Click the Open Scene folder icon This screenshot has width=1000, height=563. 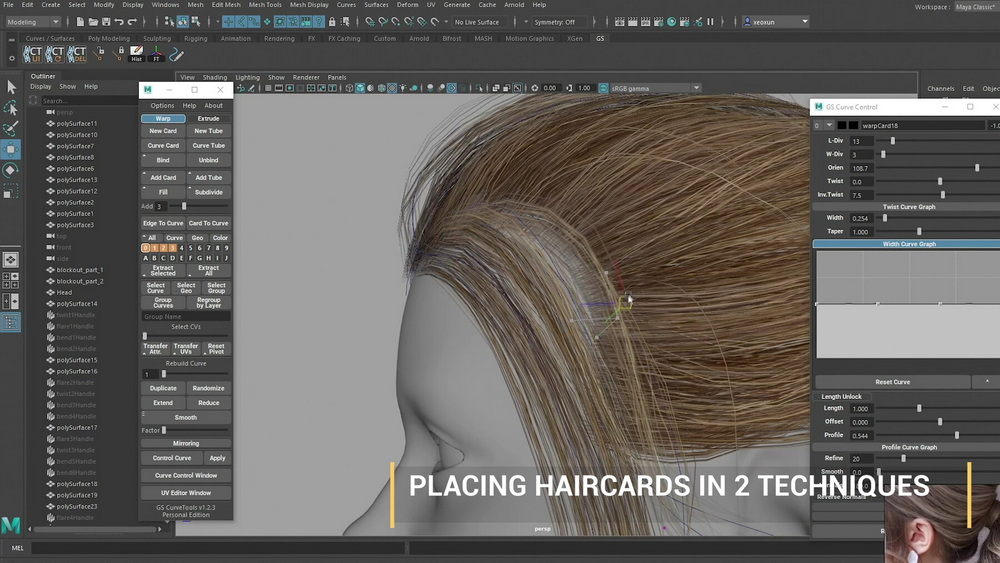coord(93,22)
